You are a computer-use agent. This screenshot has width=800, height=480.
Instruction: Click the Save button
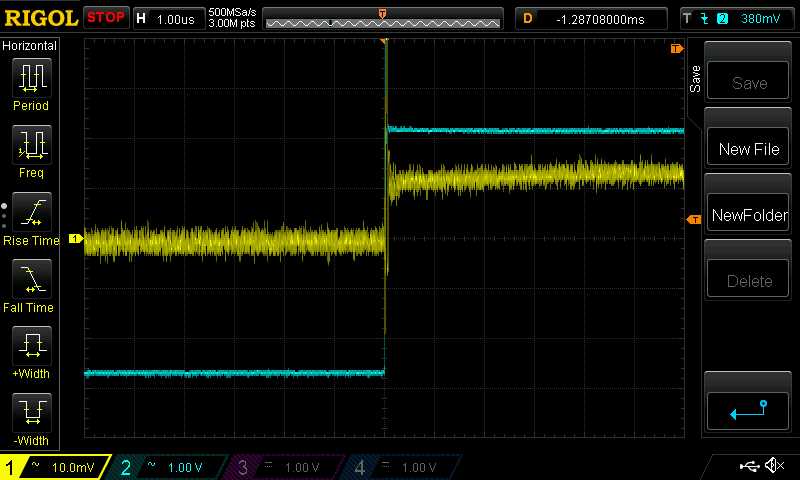(748, 81)
